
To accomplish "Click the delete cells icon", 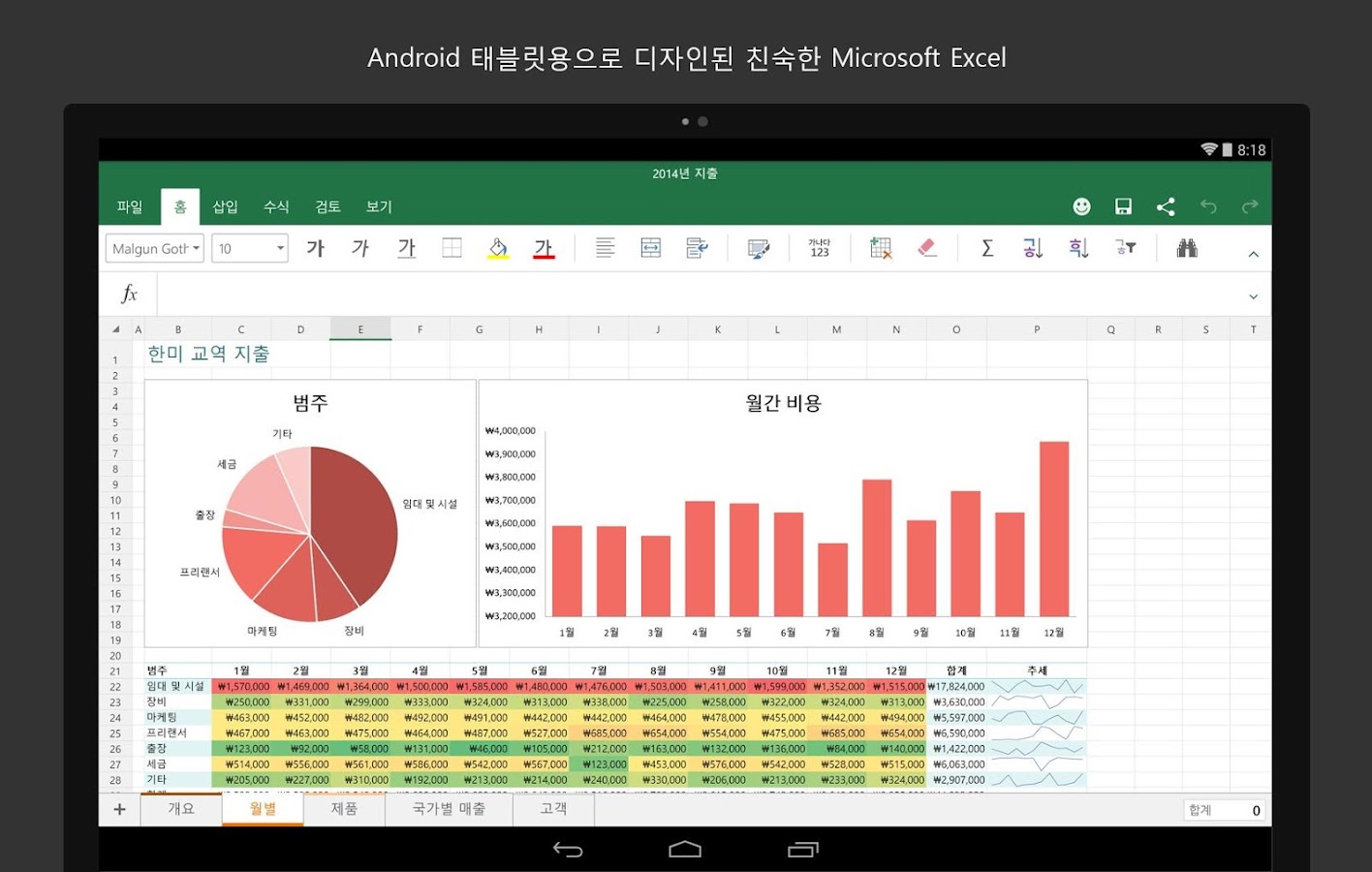I will coord(880,248).
